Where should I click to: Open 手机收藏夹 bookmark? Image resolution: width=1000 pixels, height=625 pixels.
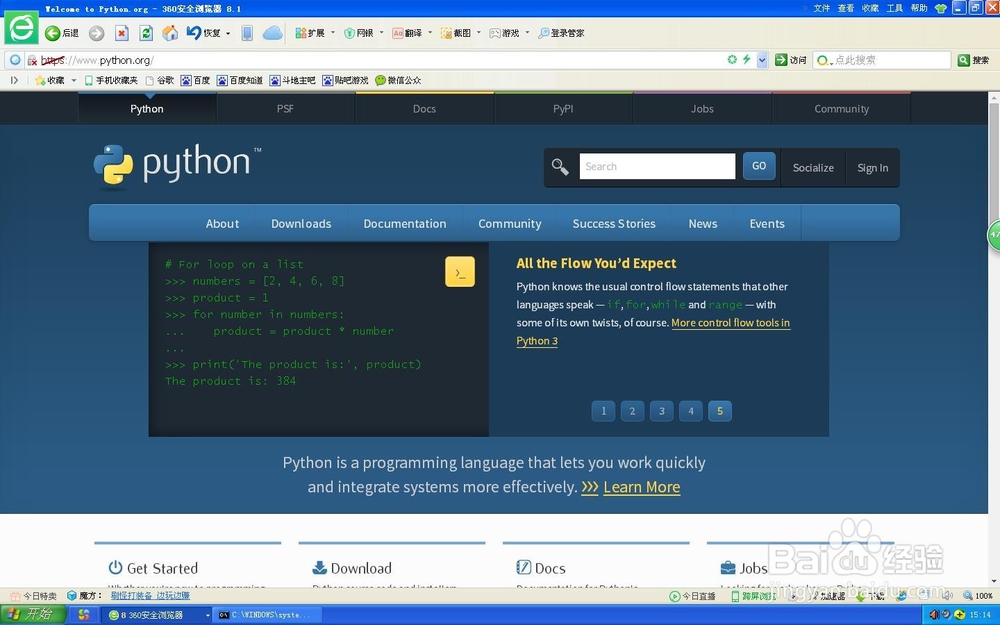pyautogui.click(x=111, y=80)
